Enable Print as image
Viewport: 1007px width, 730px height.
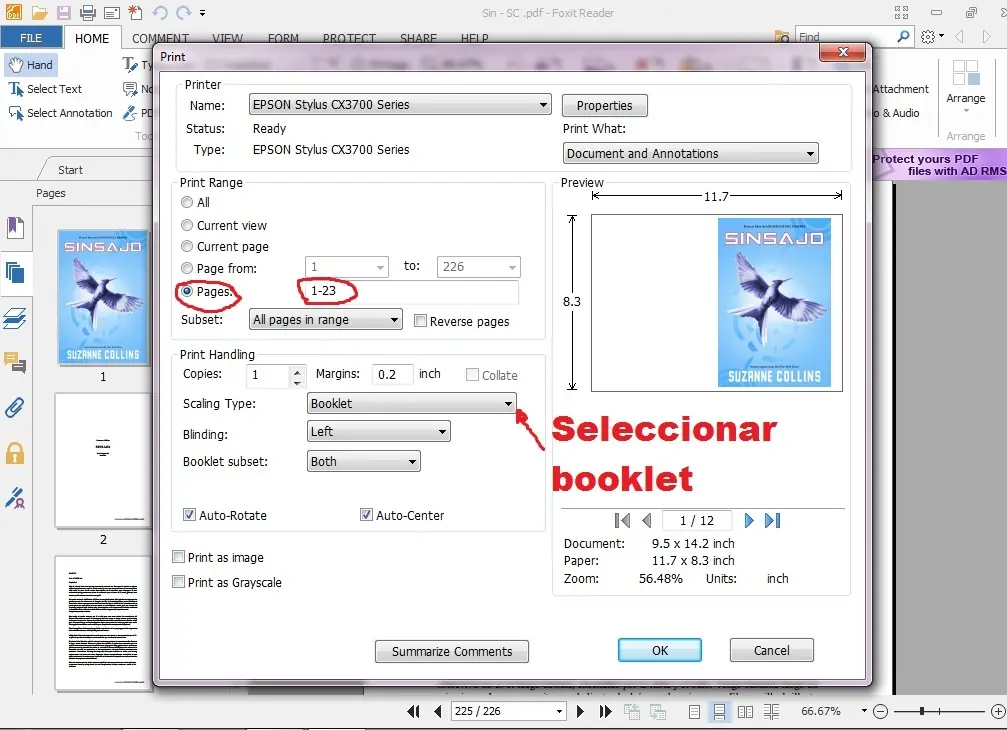pyautogui.click(x=179, y=557)
